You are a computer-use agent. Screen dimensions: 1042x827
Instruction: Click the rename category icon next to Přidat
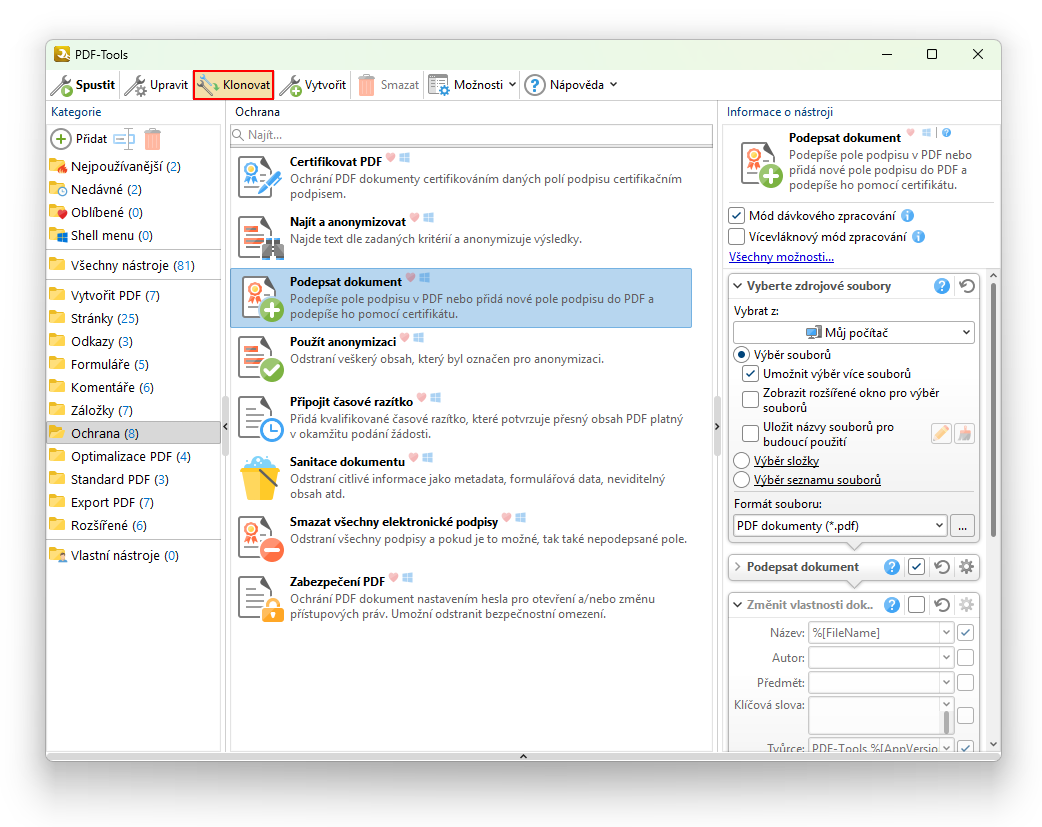coord(124,138)
